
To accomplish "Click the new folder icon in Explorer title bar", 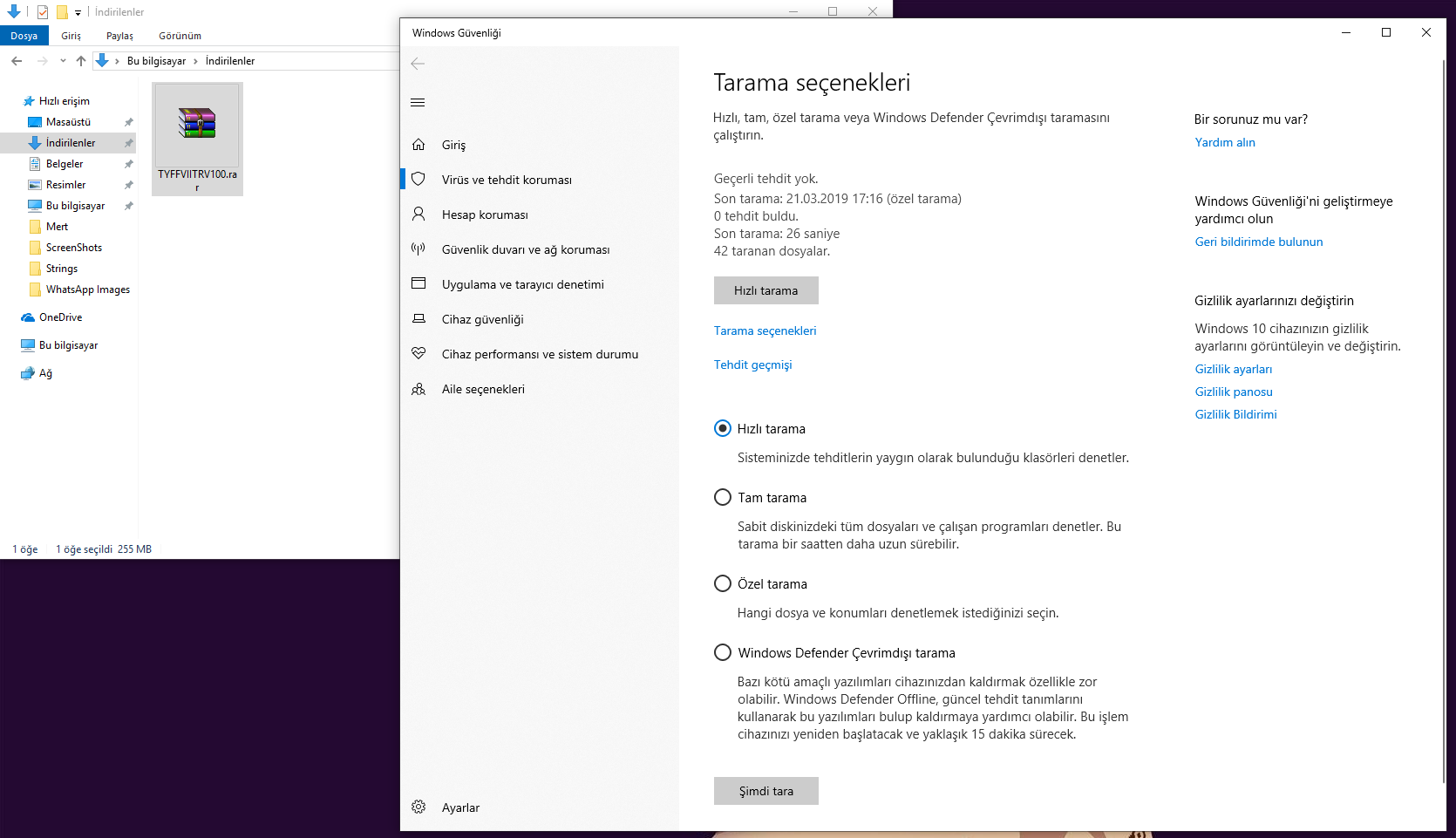I will [x=62, y=12].
